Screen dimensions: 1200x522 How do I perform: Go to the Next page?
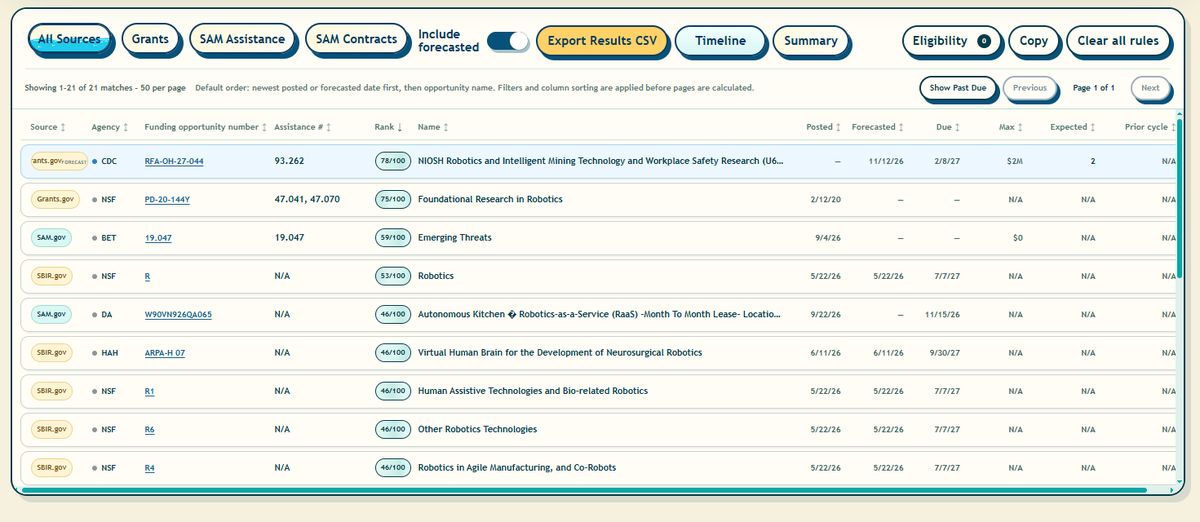click(x=1150, y=88)
